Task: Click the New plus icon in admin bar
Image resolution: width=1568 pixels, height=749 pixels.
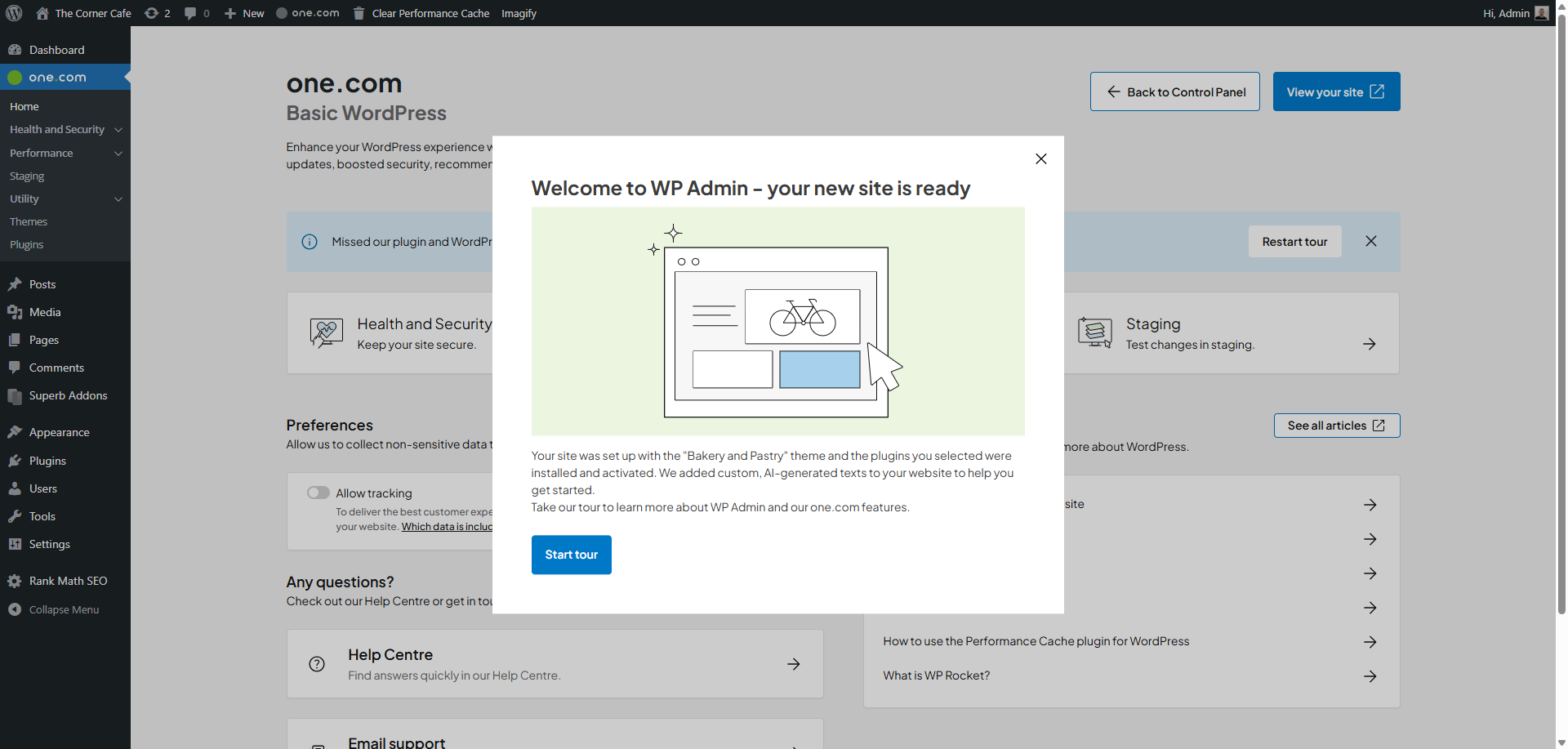Action: [x=230, y=13]
